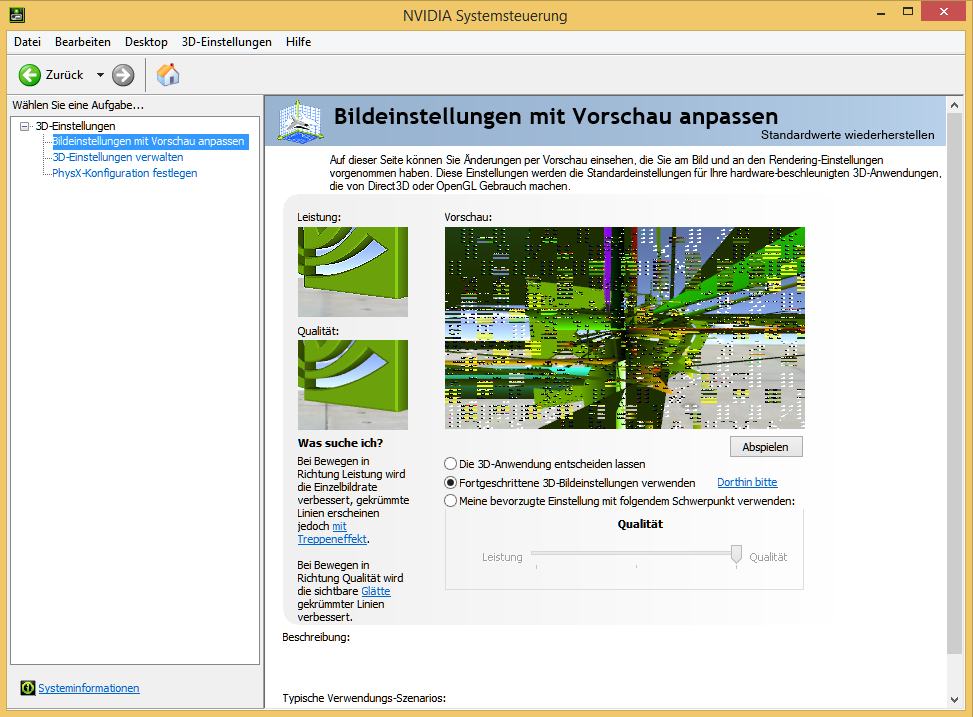This screenshot has height=717, width=973.
Task: Open the Hilfe menu
Action: click(298, 42)
